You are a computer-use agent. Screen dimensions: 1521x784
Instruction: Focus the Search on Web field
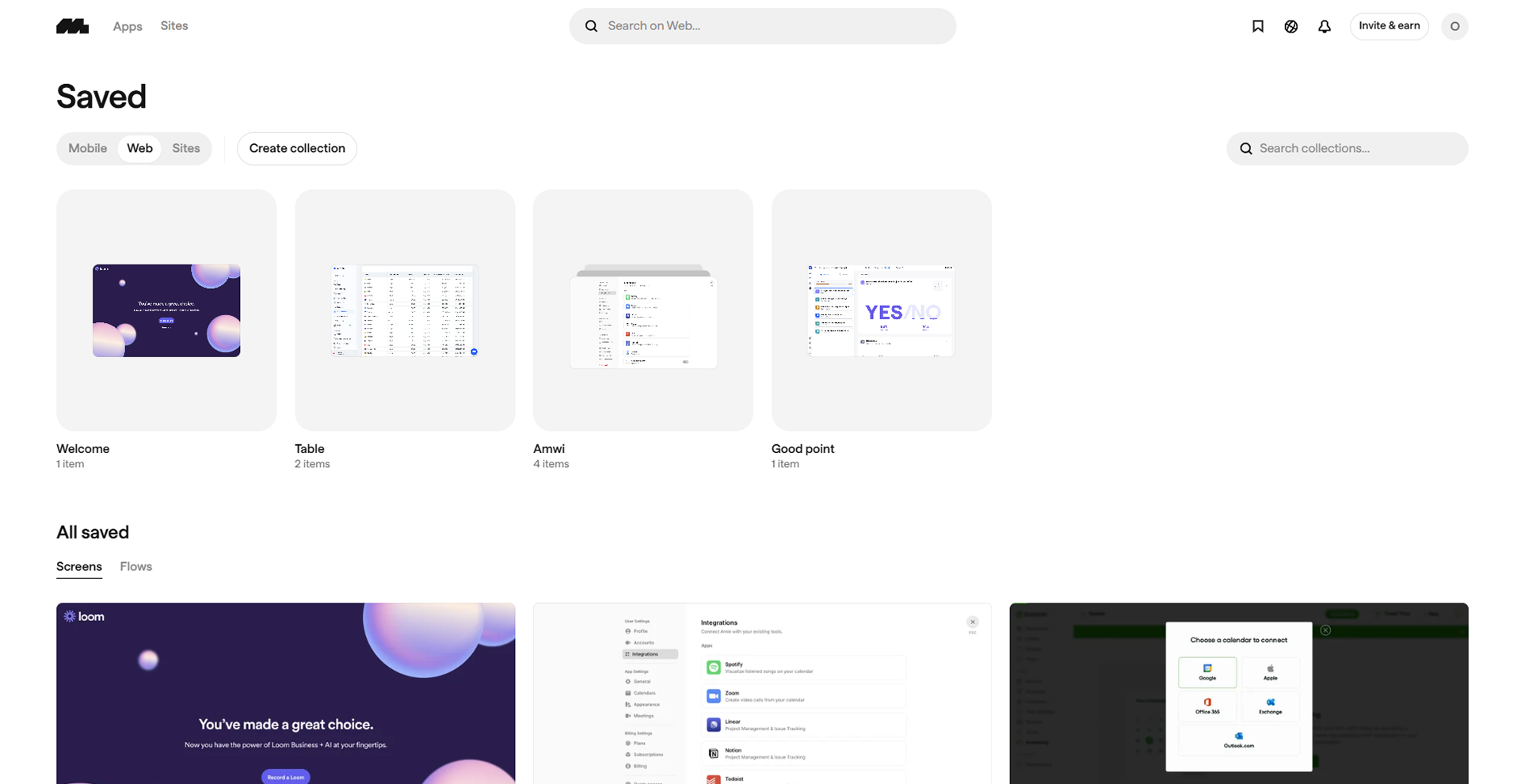[762, 26]
